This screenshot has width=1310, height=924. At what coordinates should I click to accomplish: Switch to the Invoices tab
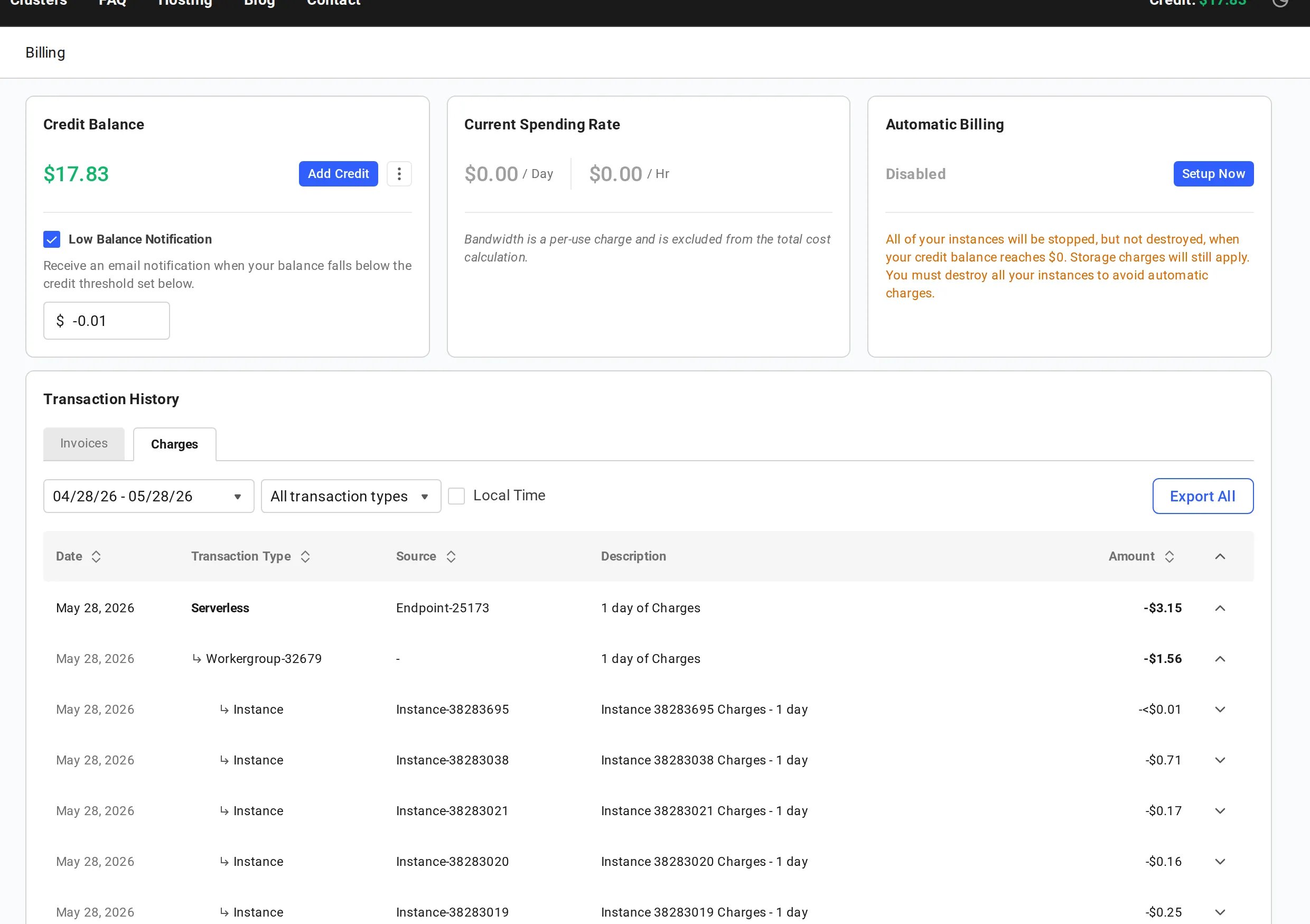pos(84,443)
